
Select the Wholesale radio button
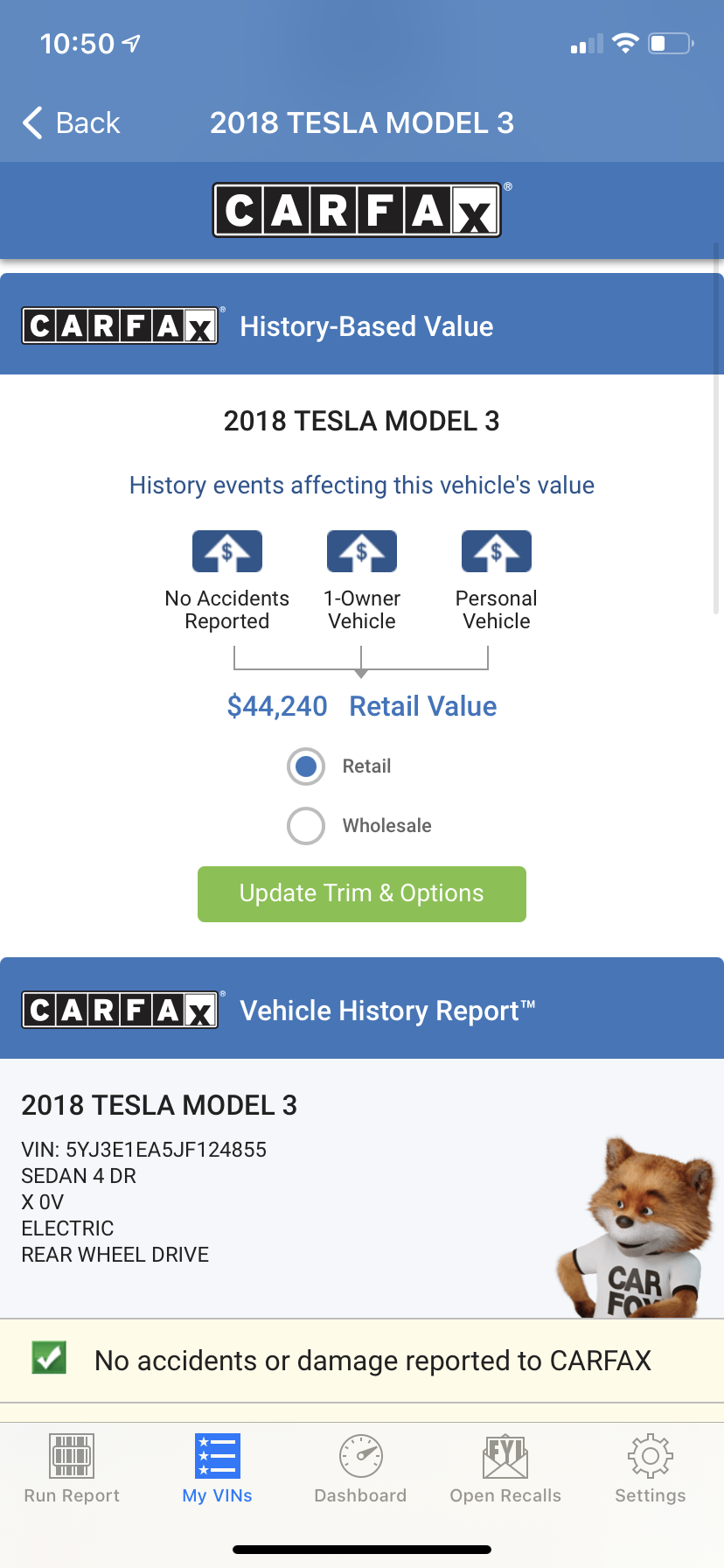pos(306,825)
